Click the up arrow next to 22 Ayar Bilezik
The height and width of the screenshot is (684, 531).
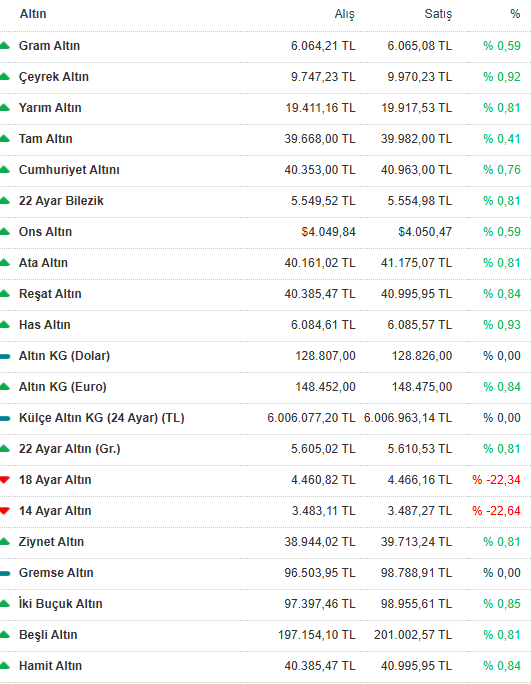pyautogui.click(x=4, y=200)
